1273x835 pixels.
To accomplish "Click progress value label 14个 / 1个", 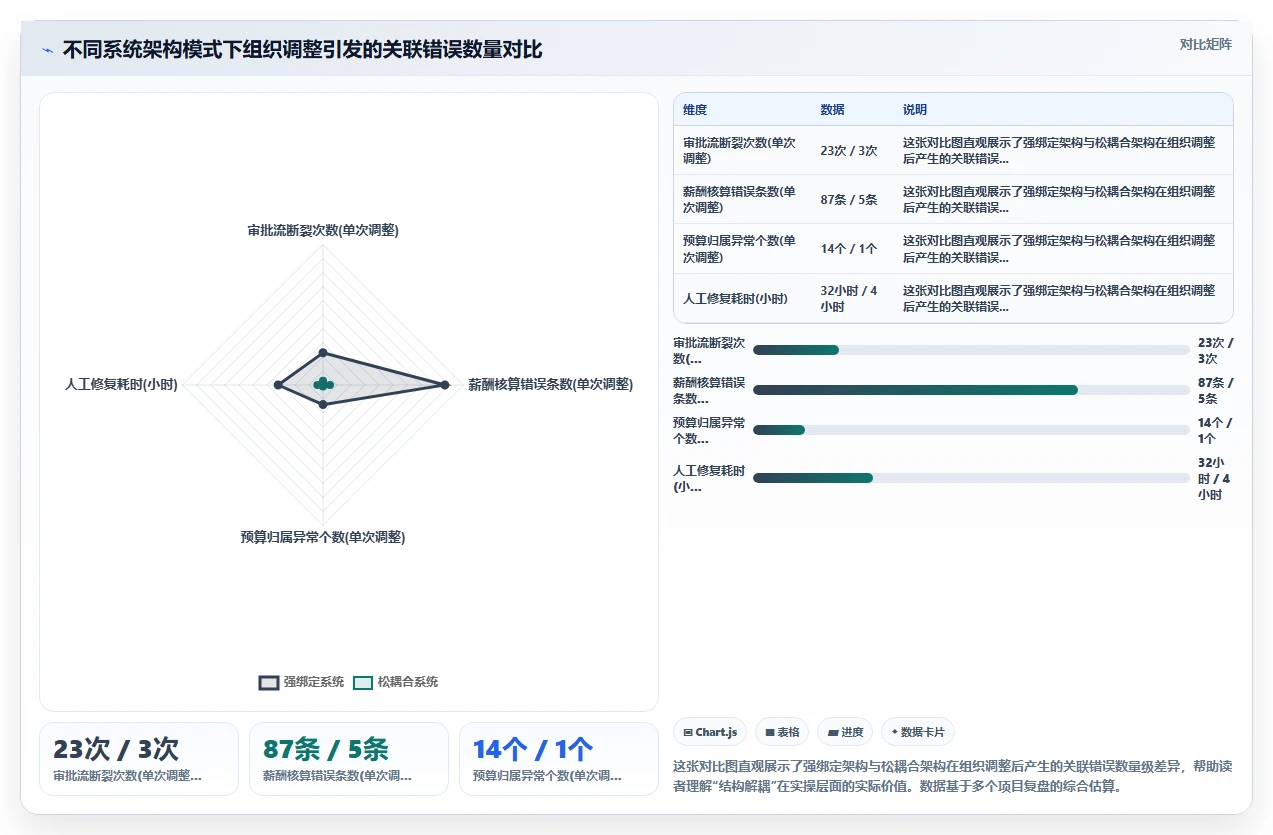I will pos(1216,430).
